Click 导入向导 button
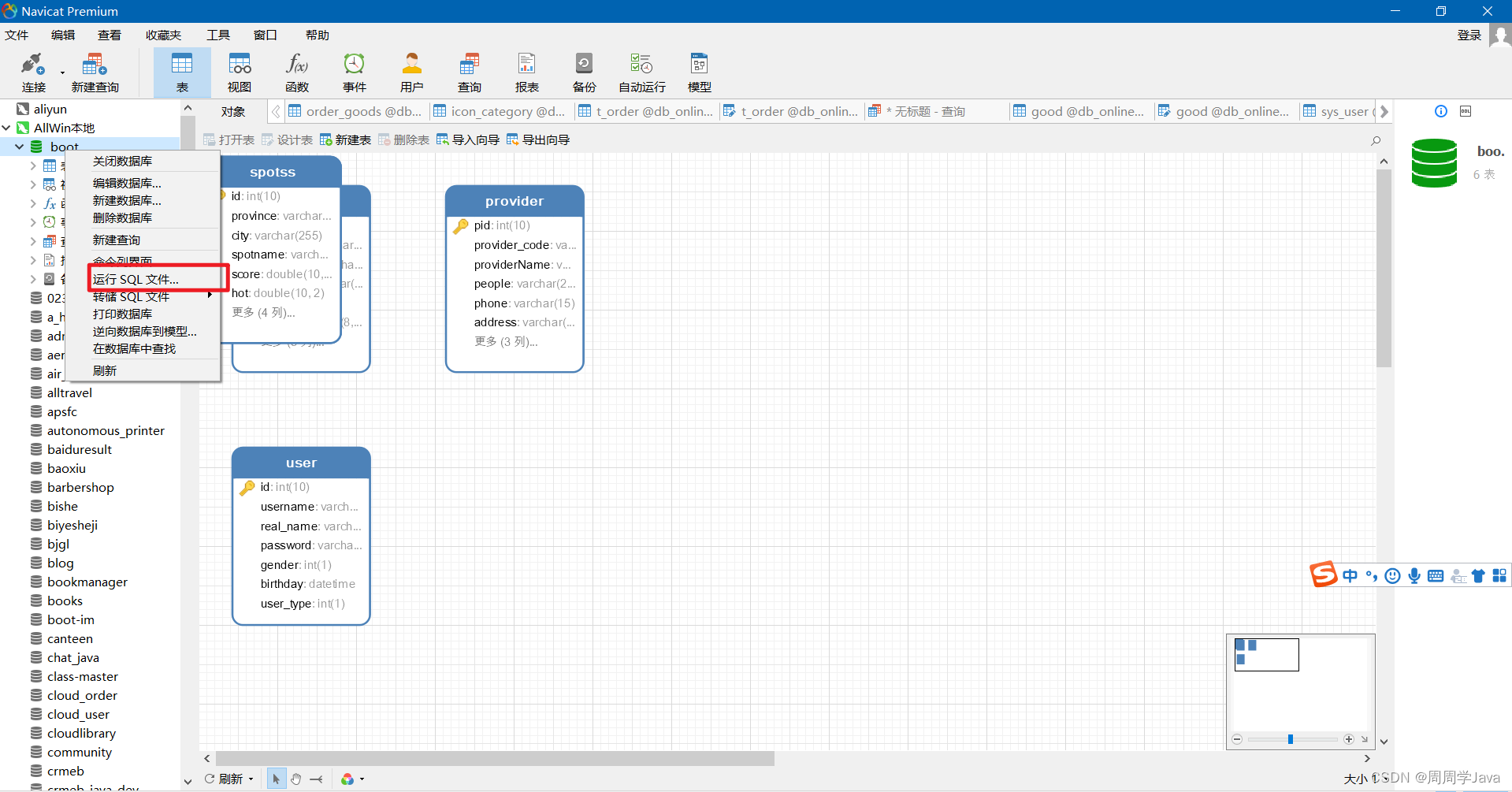 coord(468,140)
